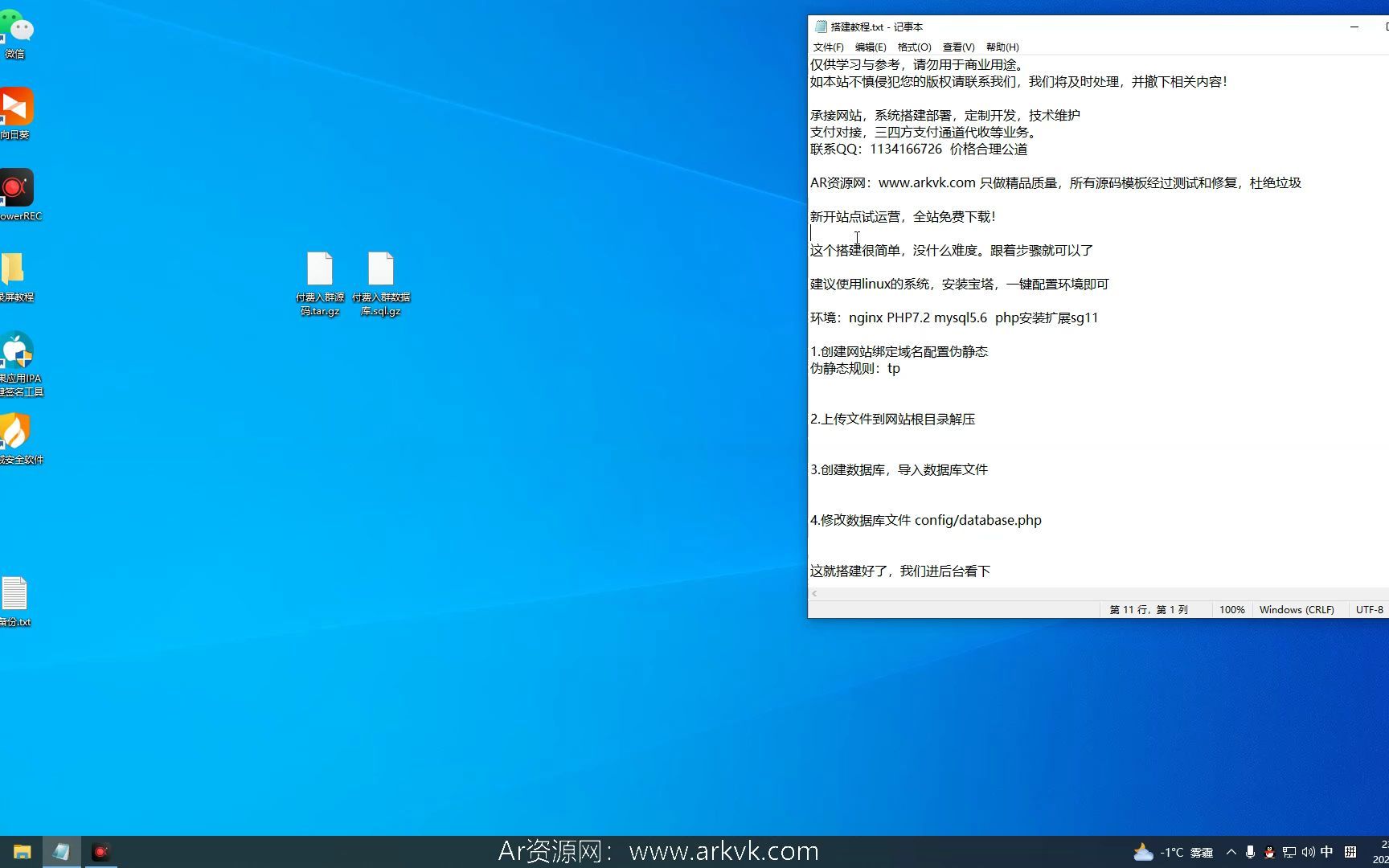1389x868 pixels.
Task: Select the orange security software shortcut
Action: tap(19, 439)
